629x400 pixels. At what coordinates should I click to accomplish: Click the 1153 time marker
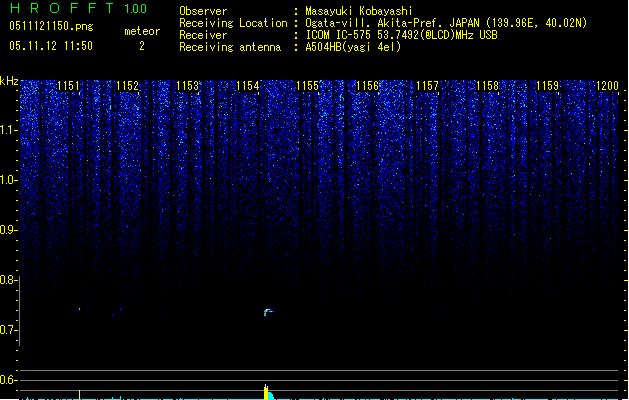coord(188,85)
